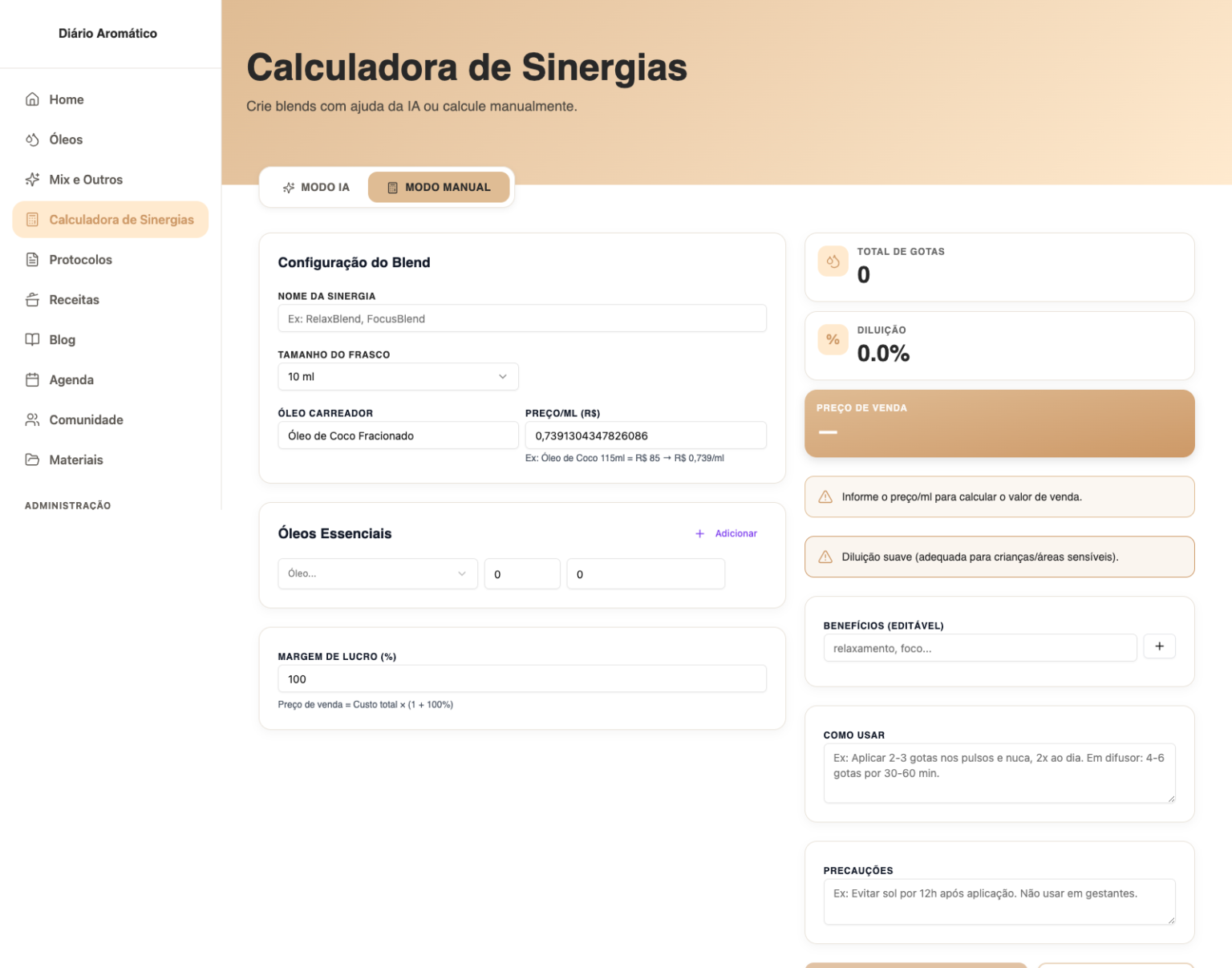The width and height of the screenshot is (1232, 968).
Task: Open the Tamanho do Frasco dropdown
Action: (x=398, y=377)
